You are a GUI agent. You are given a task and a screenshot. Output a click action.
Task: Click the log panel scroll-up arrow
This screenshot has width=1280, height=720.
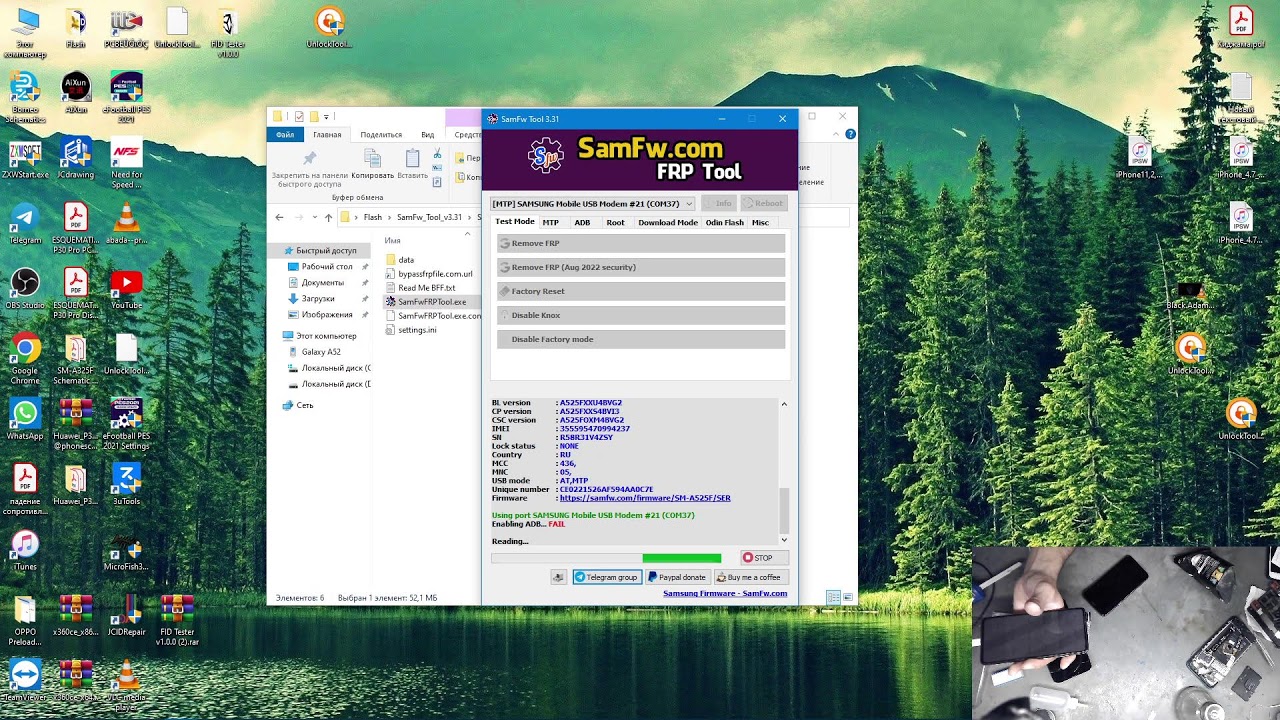[x=783, y=404]
